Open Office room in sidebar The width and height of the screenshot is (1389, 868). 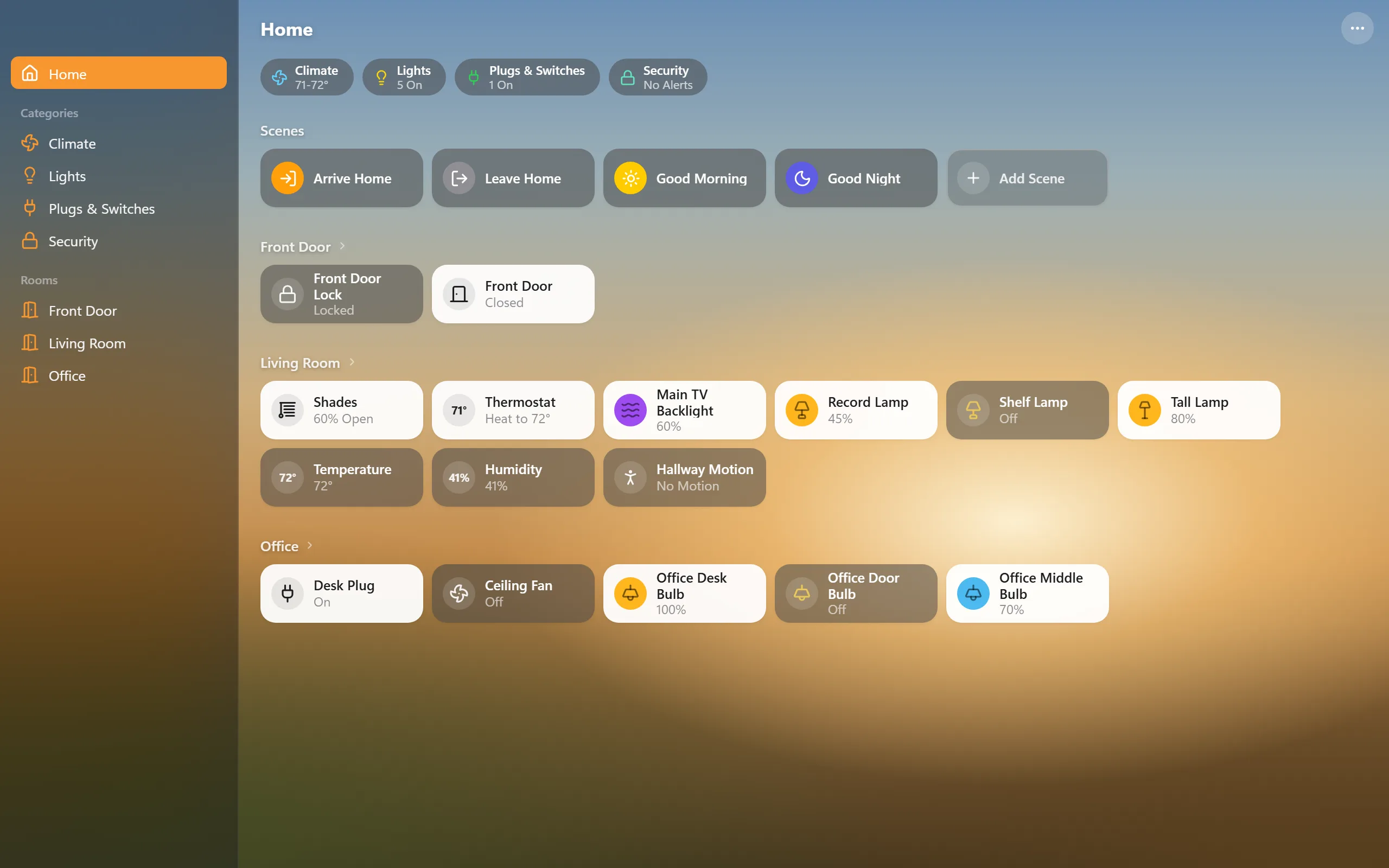point(119,375)
